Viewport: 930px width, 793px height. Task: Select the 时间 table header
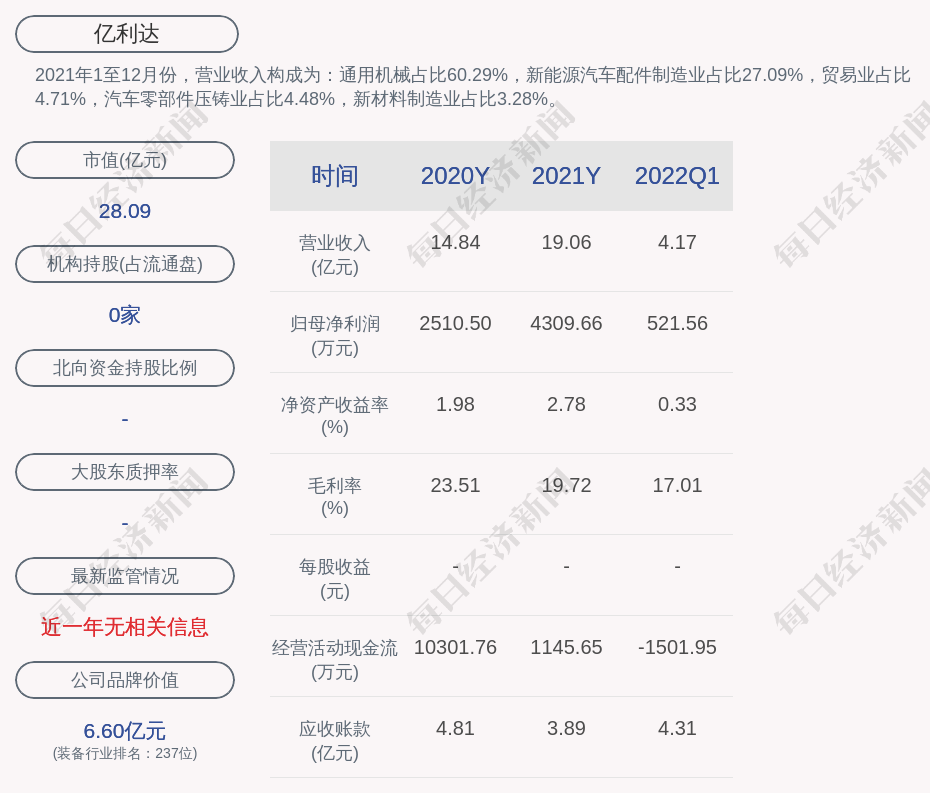point(335,176)
